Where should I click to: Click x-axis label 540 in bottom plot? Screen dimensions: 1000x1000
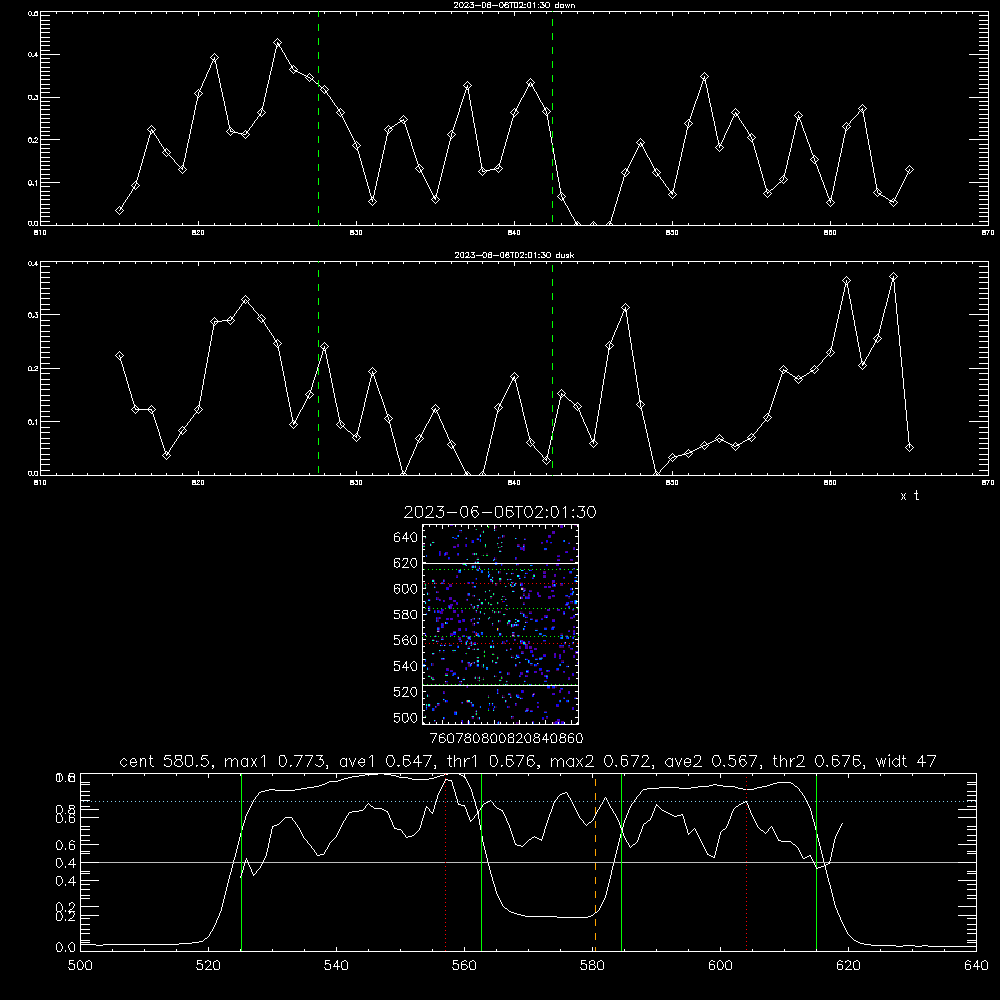(336, 966)
